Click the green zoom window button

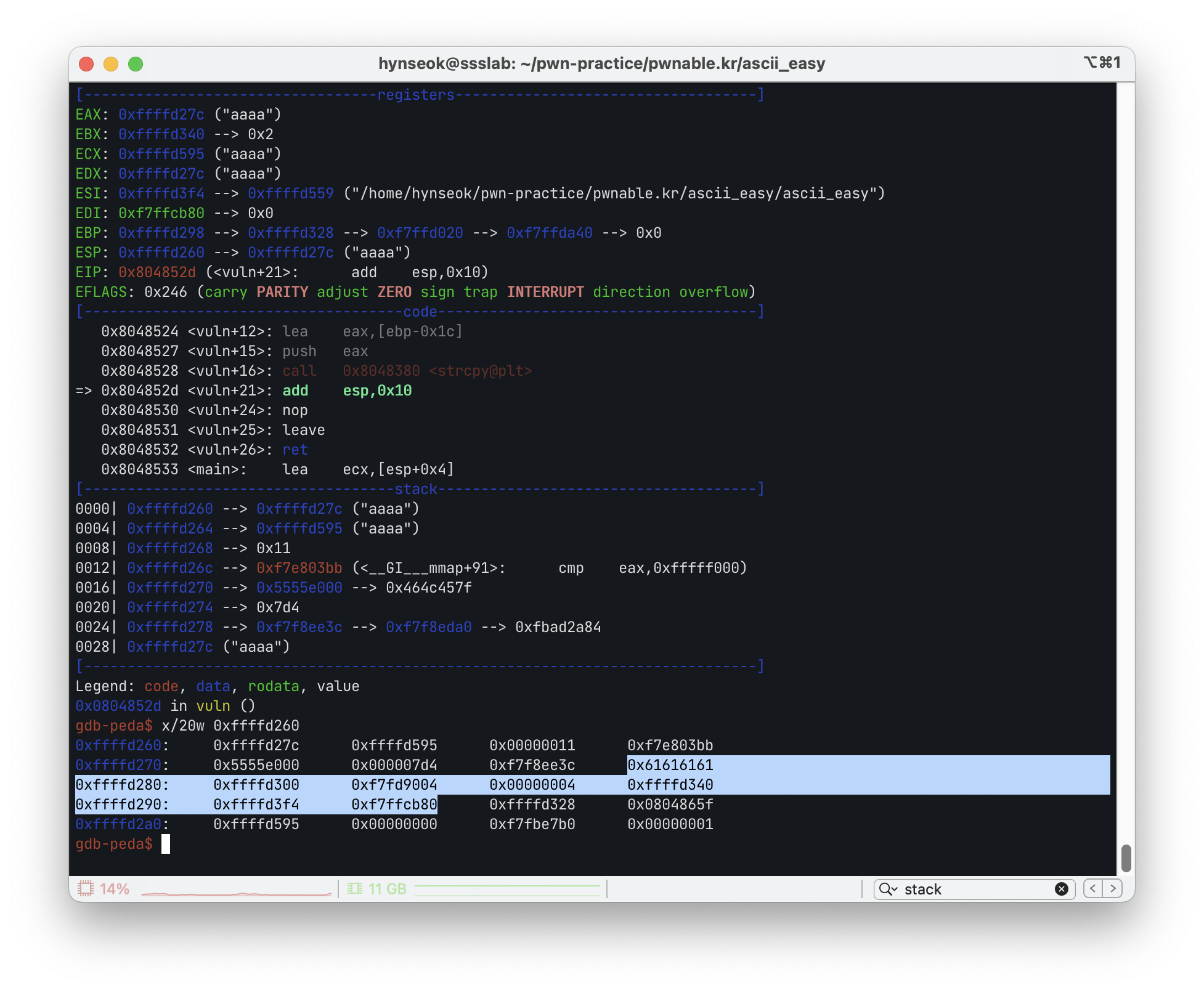point(136,64)
